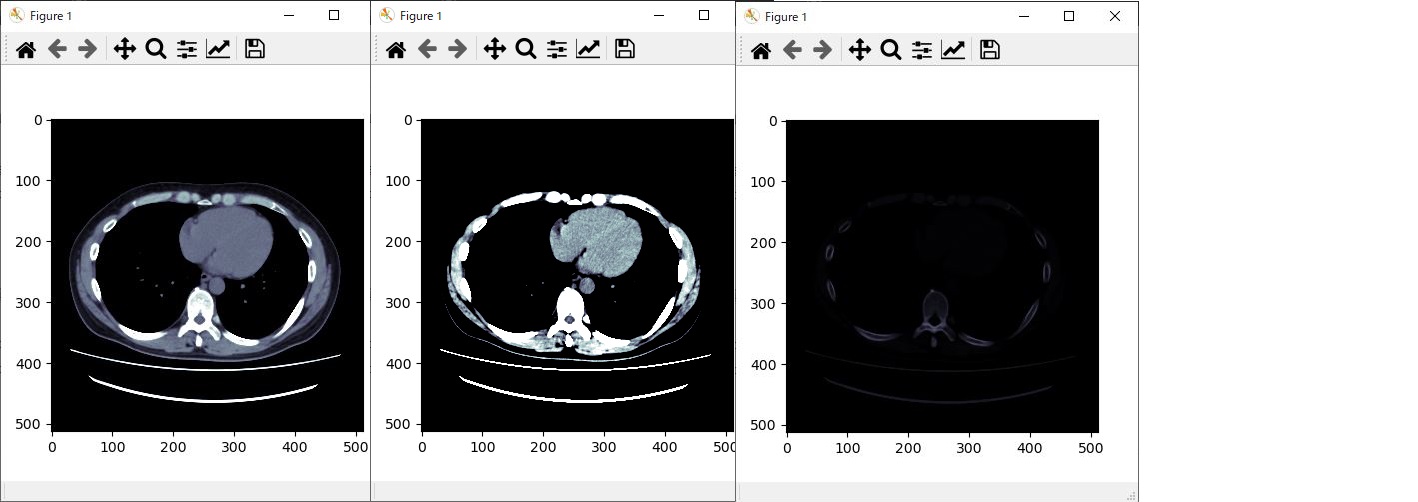Screen dimensions: 1418x502
Task: Go forward to next view in left window
Action: click(x=88, y=49)
